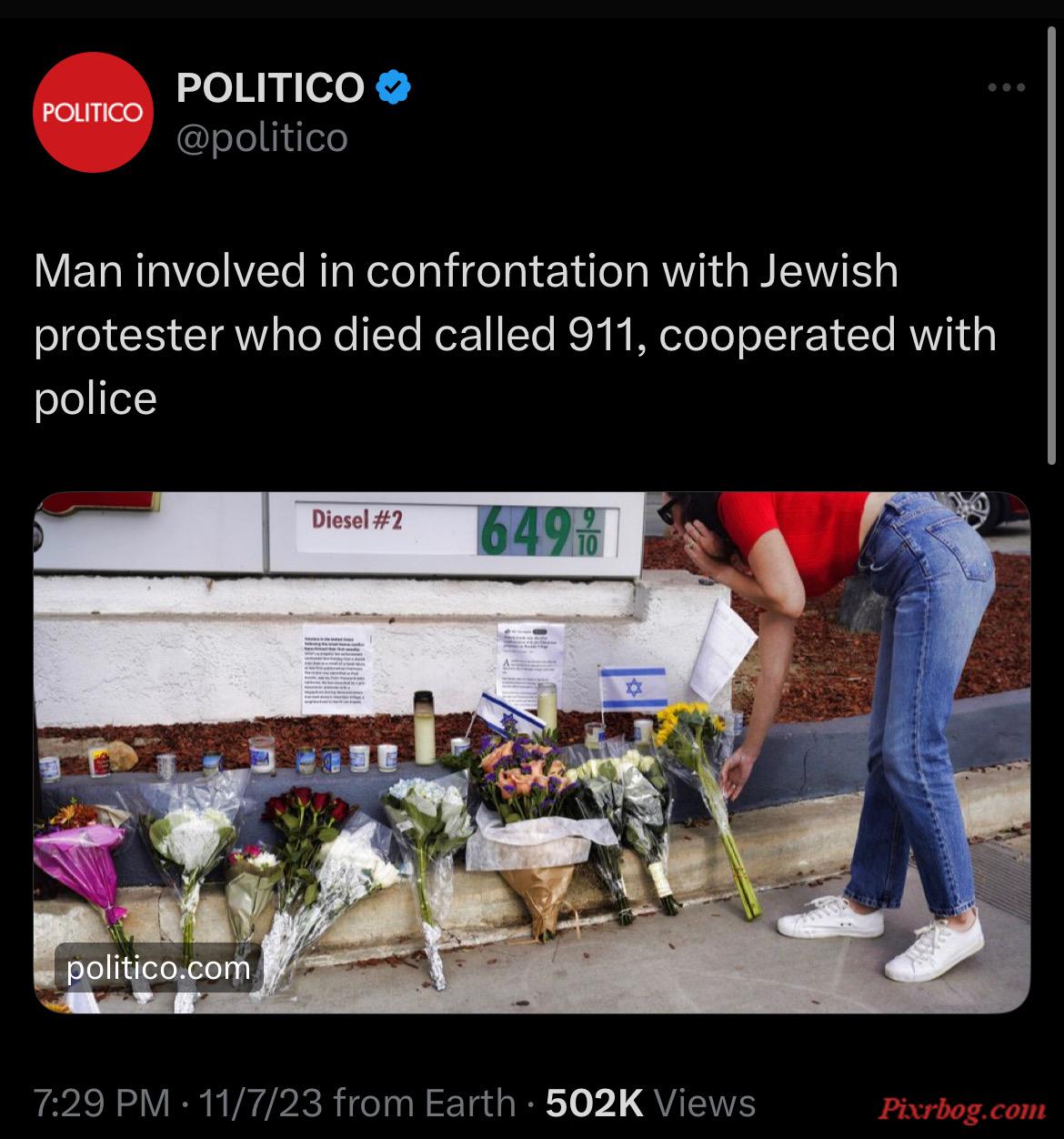Open the 502K Views count
Image resolution: width=1064 pixels, height=1139 pixels.
650,1103
